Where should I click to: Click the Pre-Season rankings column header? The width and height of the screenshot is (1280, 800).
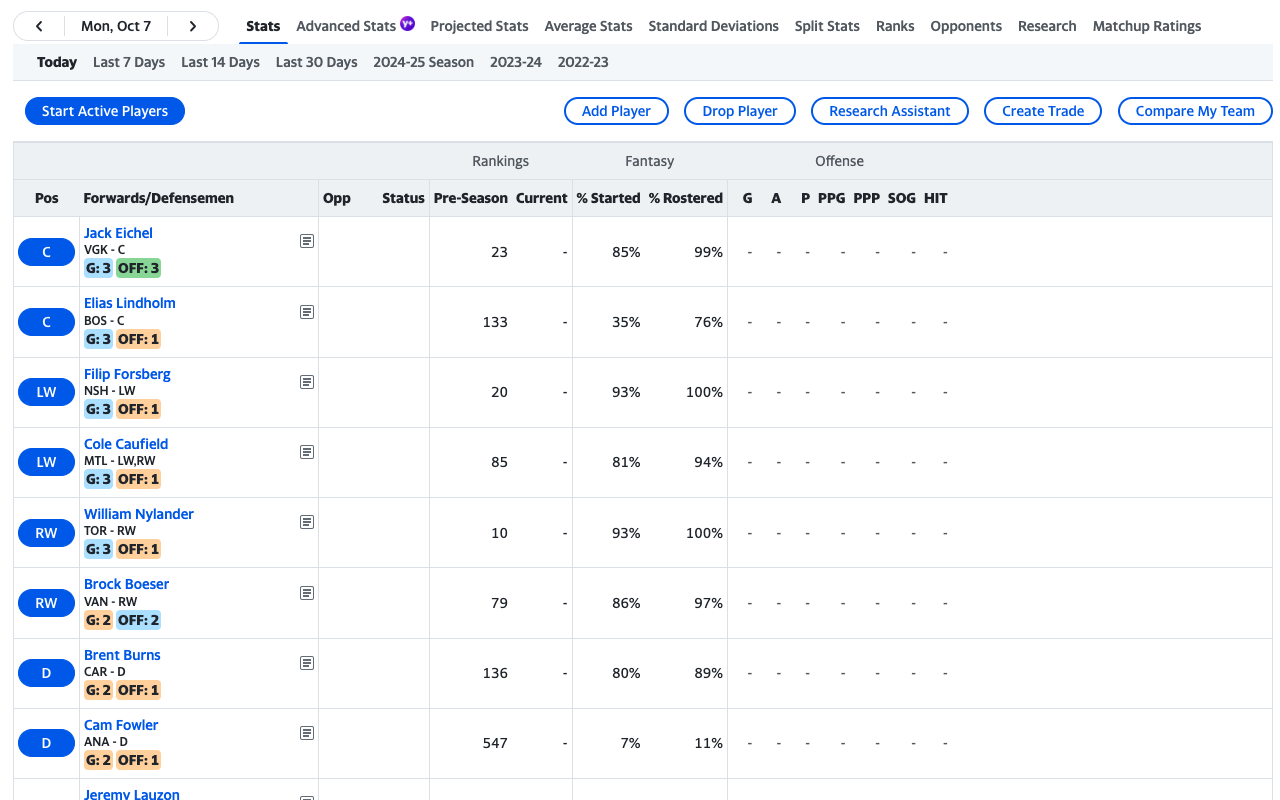[x=470, y=198]
